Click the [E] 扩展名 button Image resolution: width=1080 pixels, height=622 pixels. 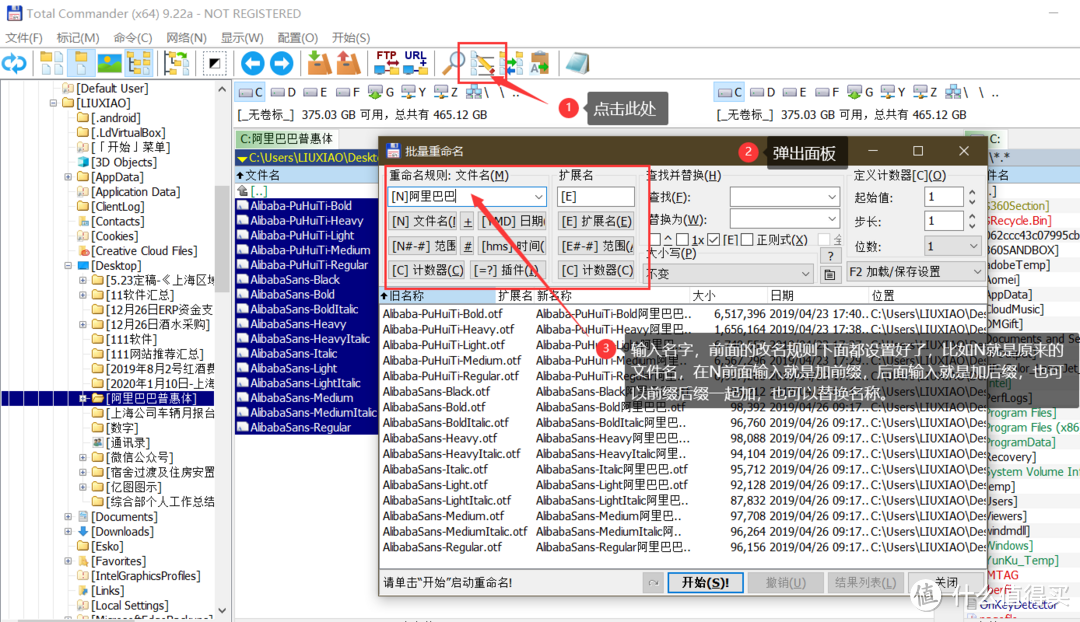[x=596, y=221]
